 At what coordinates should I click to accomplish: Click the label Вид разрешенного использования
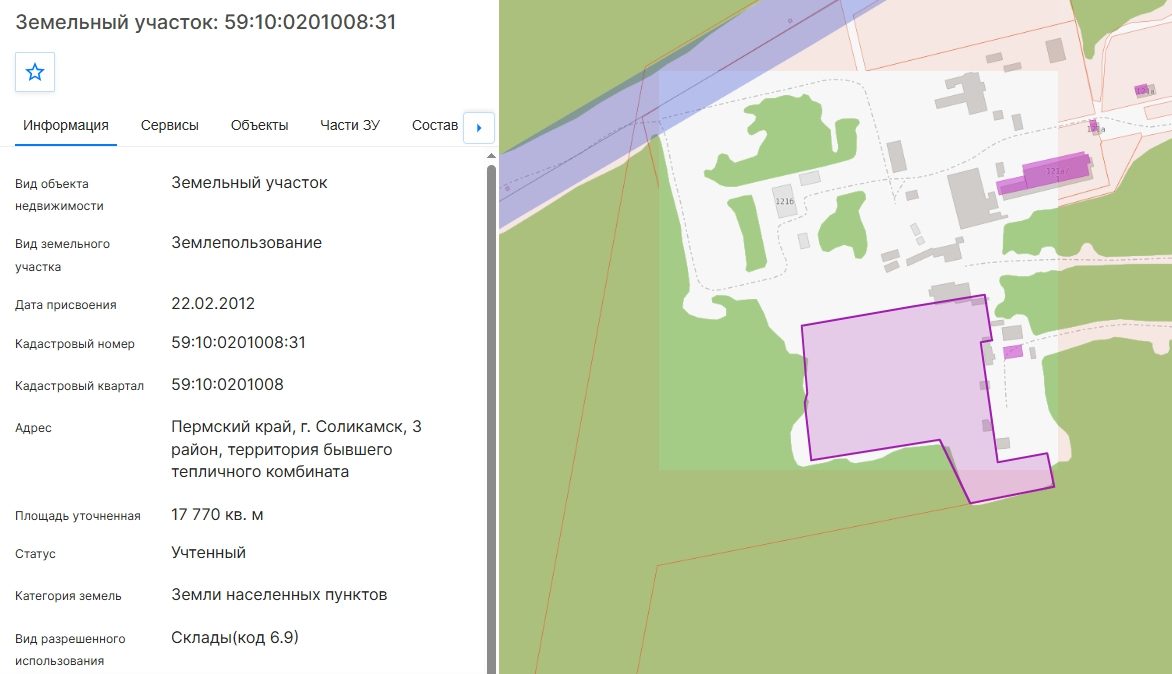pos(70,650)
